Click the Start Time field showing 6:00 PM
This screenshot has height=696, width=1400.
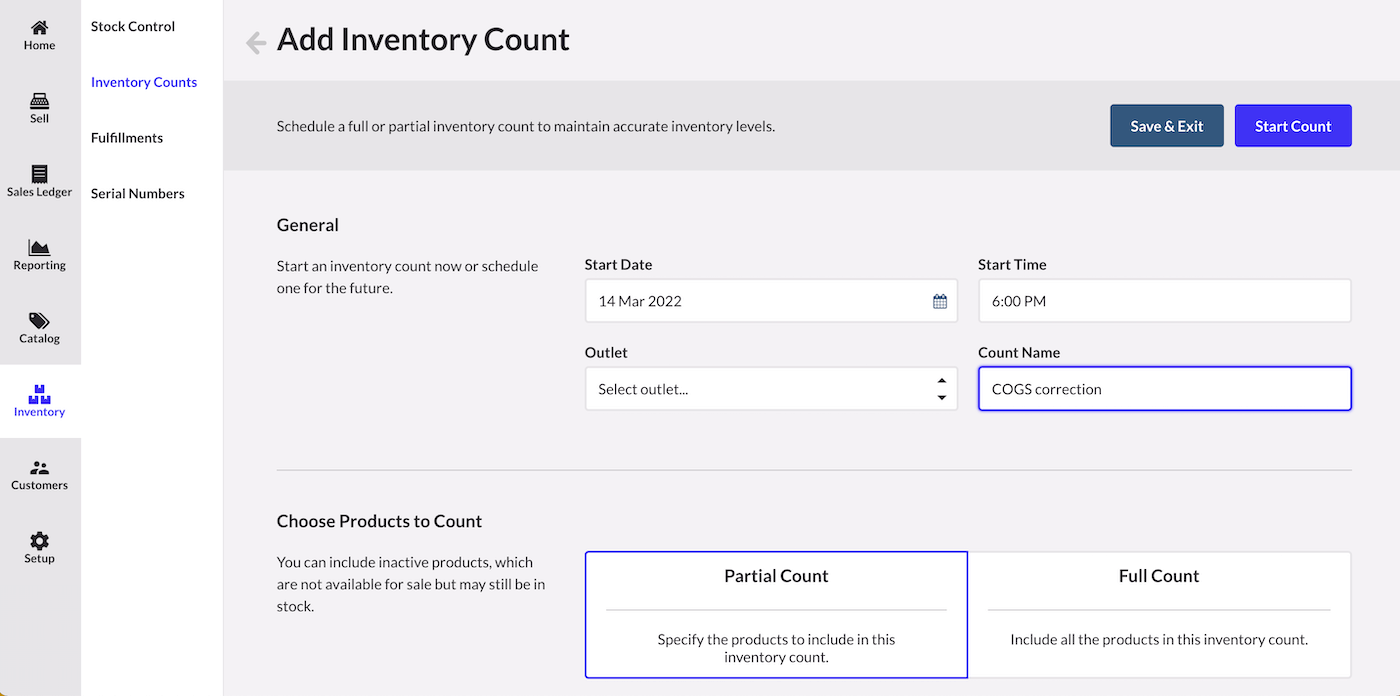[1165, 301]
